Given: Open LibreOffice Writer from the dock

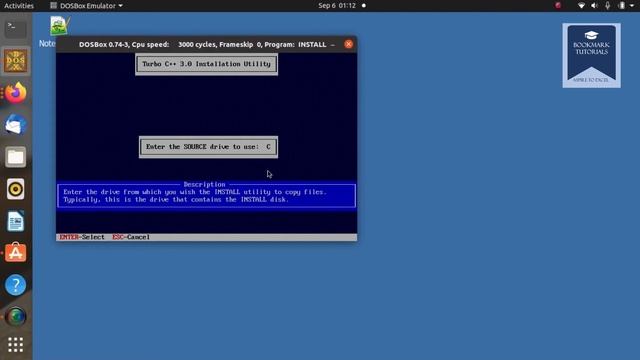Looking at the screenshot, I should tap(16, 221).
